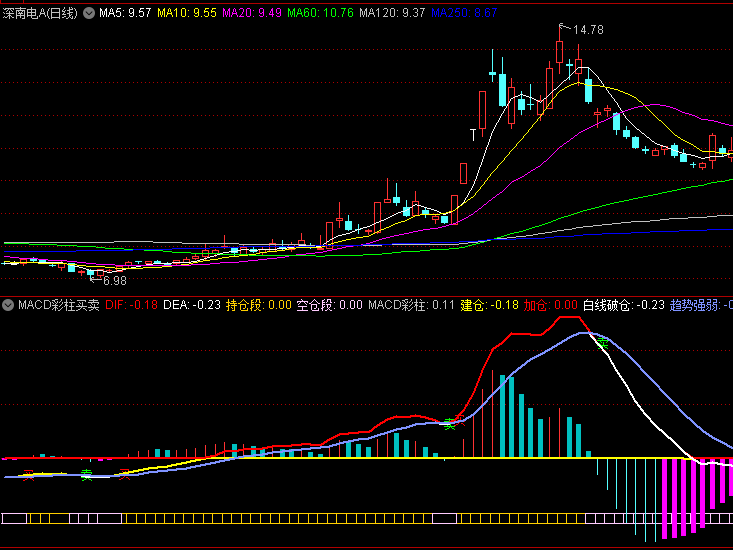Click the 6.98 low price marker
Viewport: 733px width, 550px height.
(114, 281)
